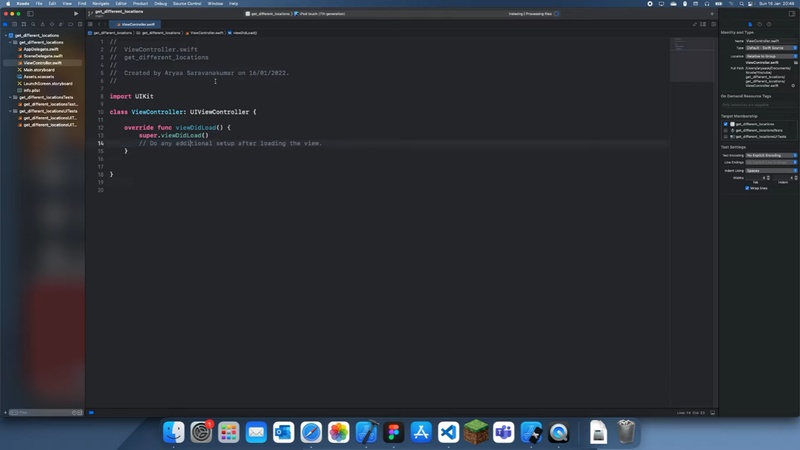Image resolution: width=800 pixels, height=450 pixels.
Task: Select Main.storyboard in the navigator
Action: (x=39, y=70)
